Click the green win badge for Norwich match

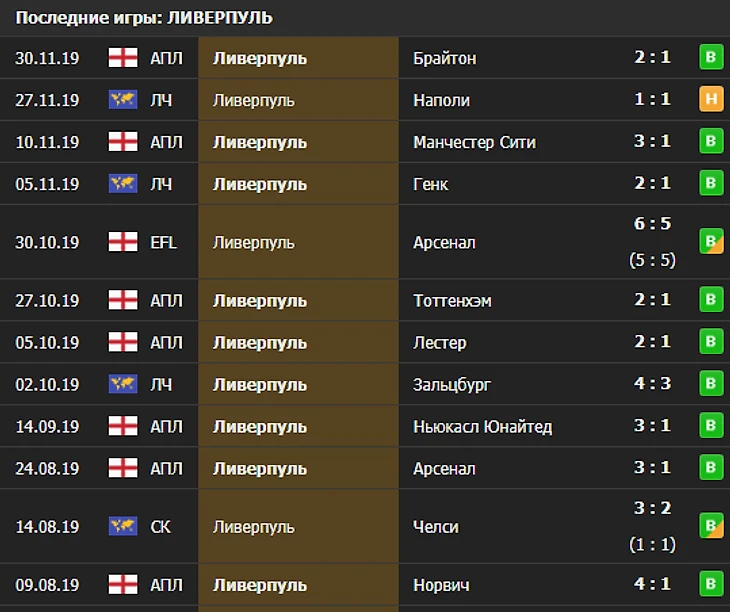[711, 584]
